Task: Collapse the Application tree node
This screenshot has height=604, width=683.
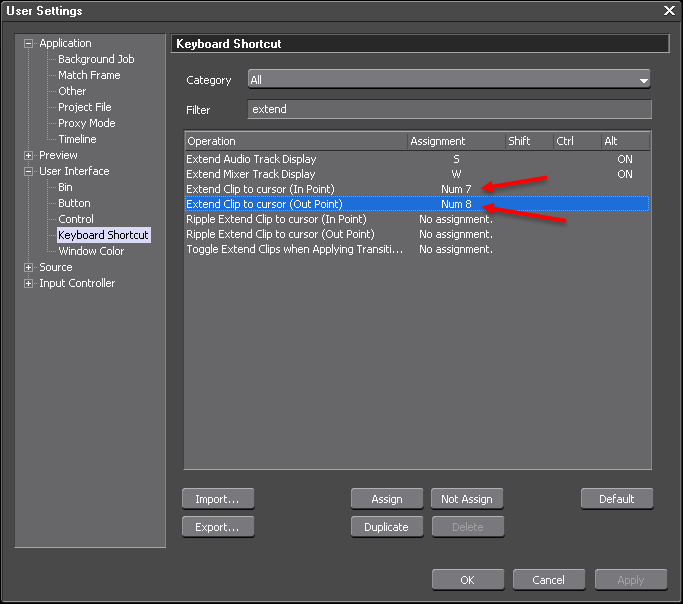Action: tap(29, 44)
